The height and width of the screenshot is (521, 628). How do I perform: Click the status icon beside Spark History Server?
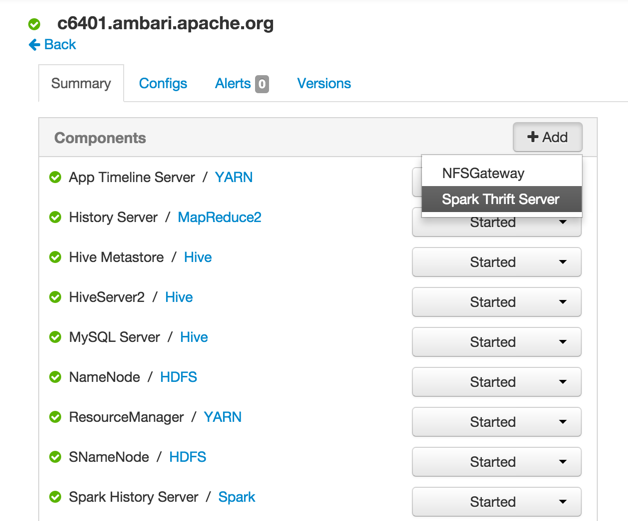[55, 498]
